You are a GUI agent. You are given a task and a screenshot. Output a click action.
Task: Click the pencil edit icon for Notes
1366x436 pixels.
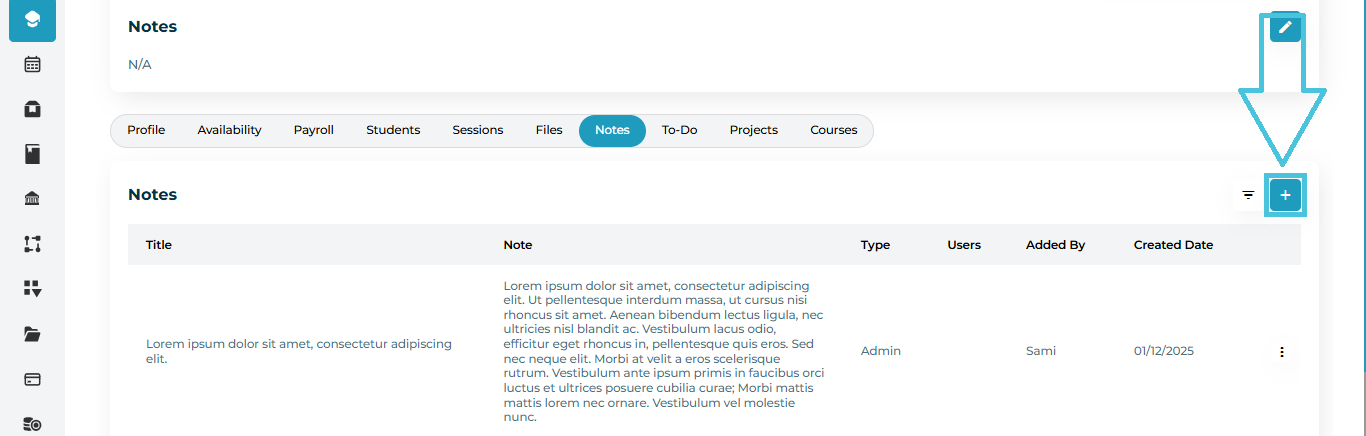[1285, 27]
